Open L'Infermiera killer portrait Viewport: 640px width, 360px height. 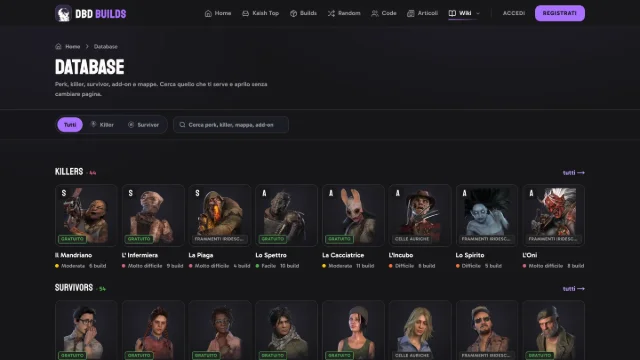153,215
